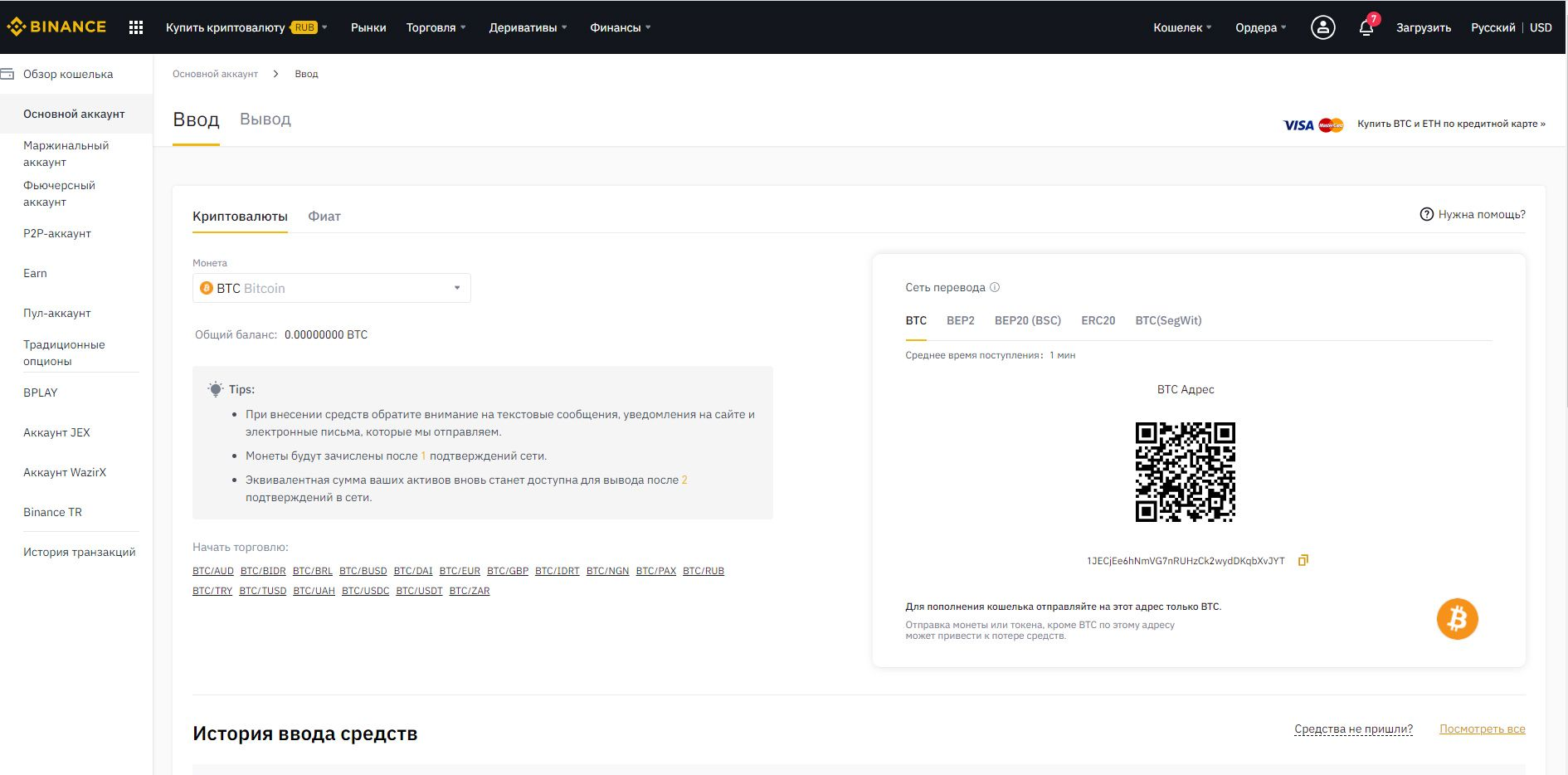Expand the Купить криптовалюту menu
This screenshot has height=775, width=1568.
pyautogui.click(x=246, y=27)
